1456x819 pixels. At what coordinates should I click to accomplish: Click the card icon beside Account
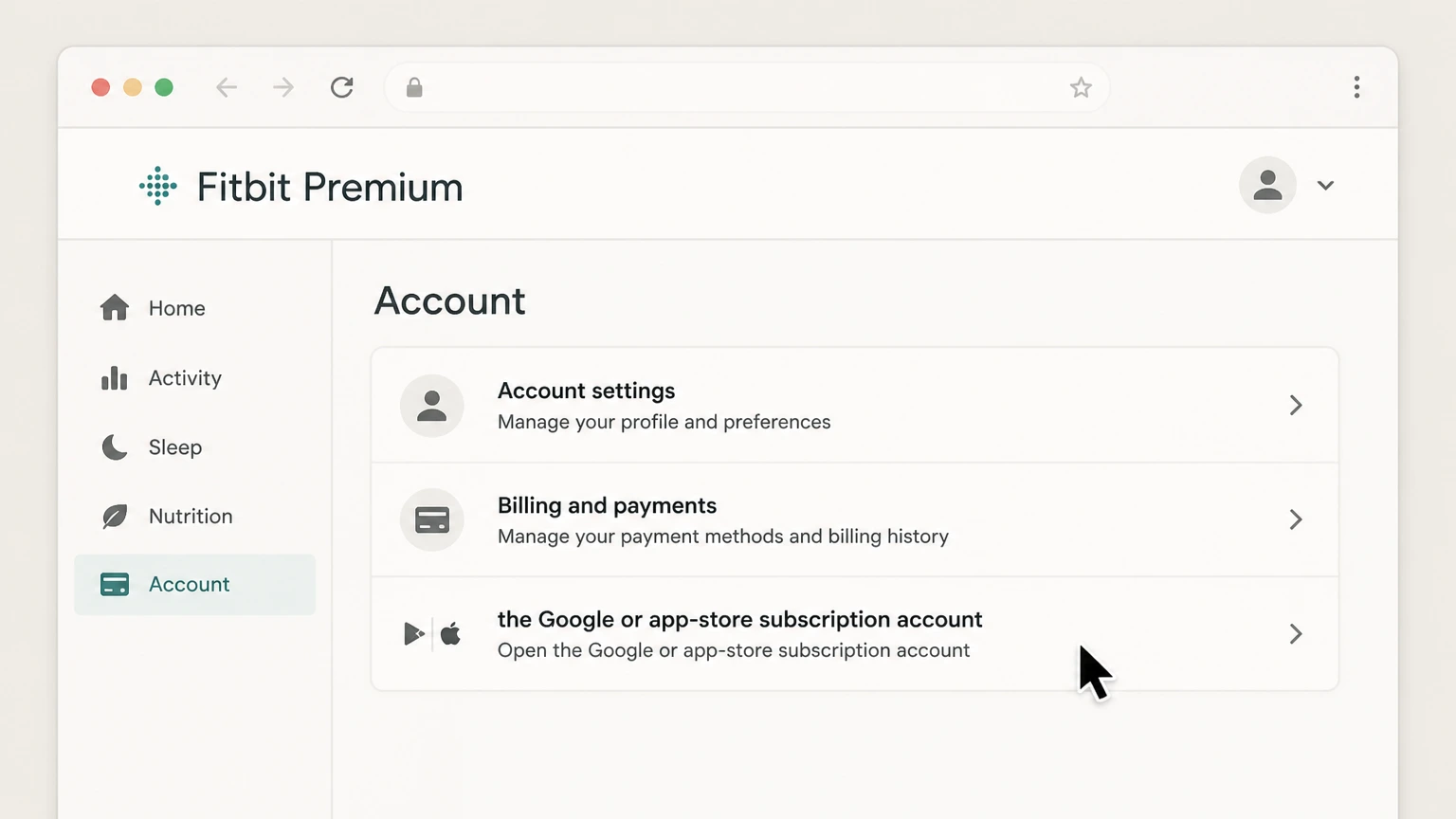point(115,584)
